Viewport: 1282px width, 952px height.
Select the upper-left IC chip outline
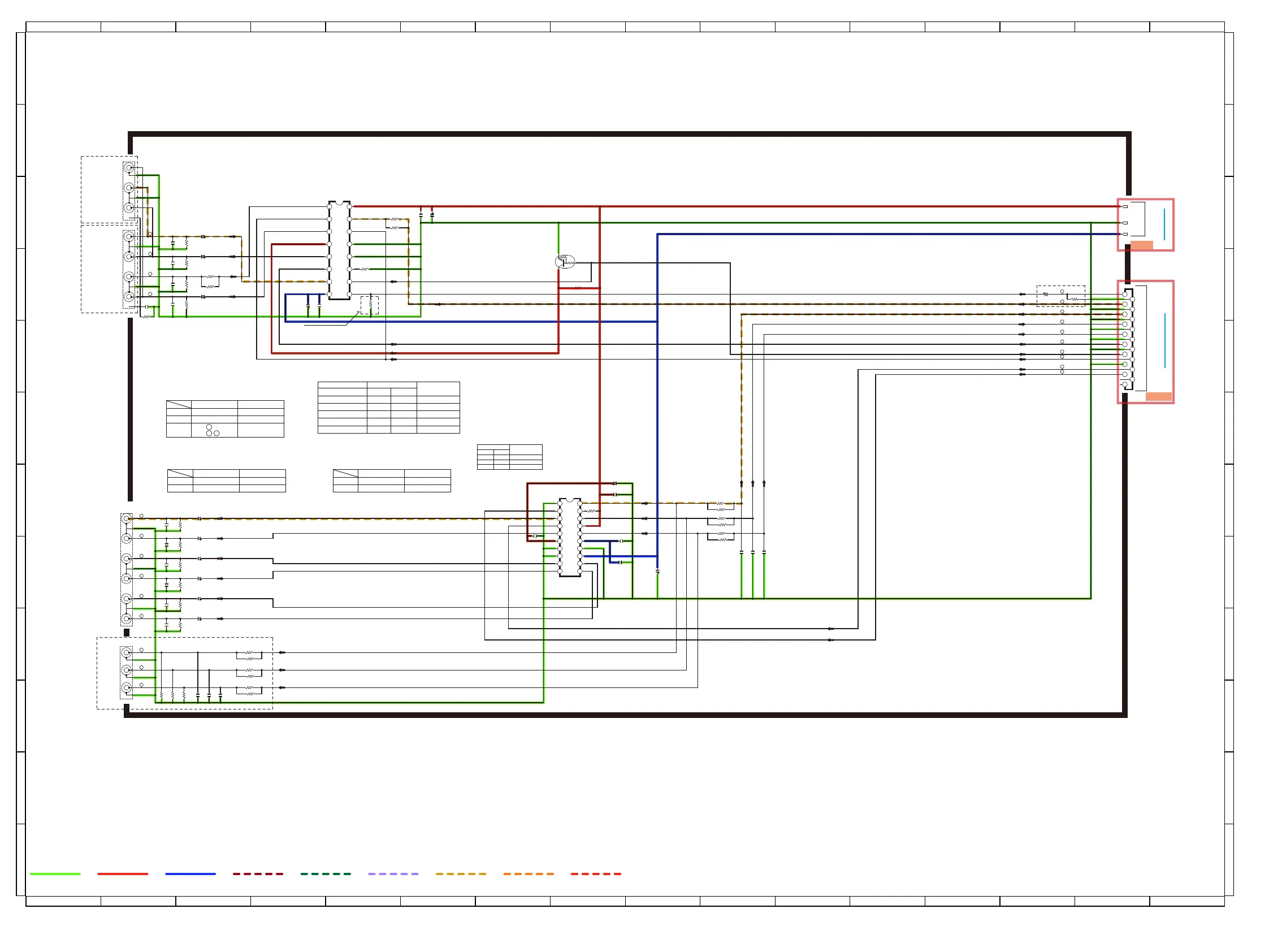click(x=339, y=250)
